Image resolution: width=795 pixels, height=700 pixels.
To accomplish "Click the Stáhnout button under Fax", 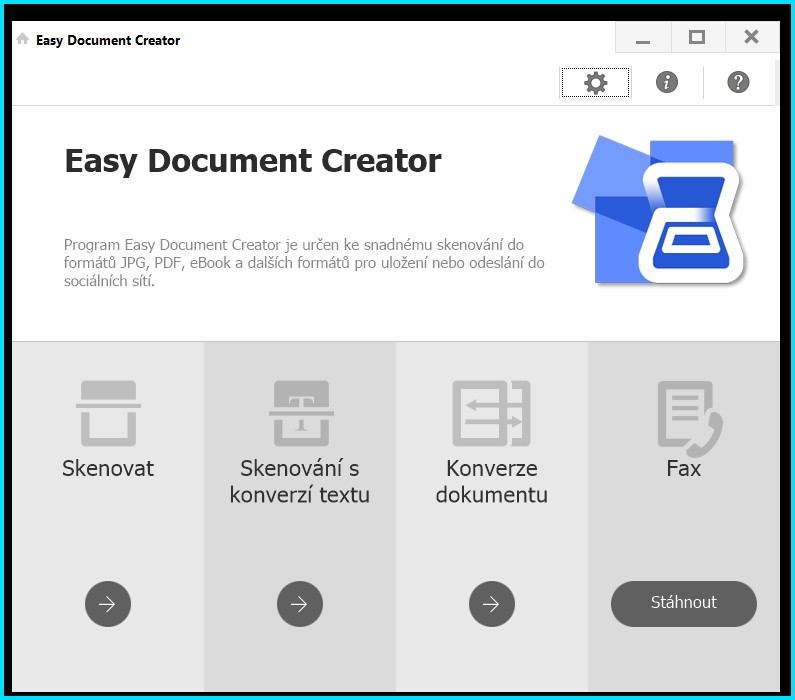I will (x=683, y=603).
